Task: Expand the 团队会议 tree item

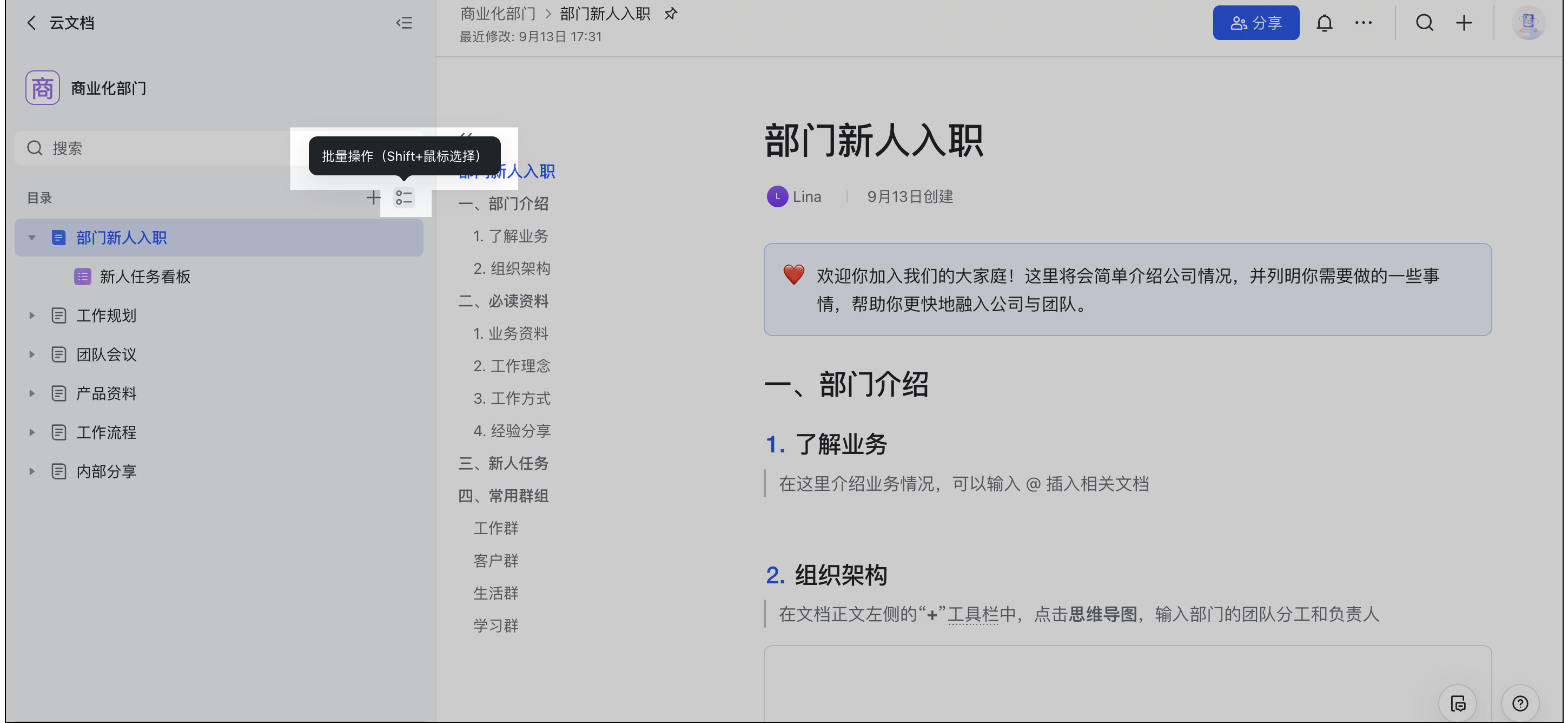Action: tap(32, 354)
